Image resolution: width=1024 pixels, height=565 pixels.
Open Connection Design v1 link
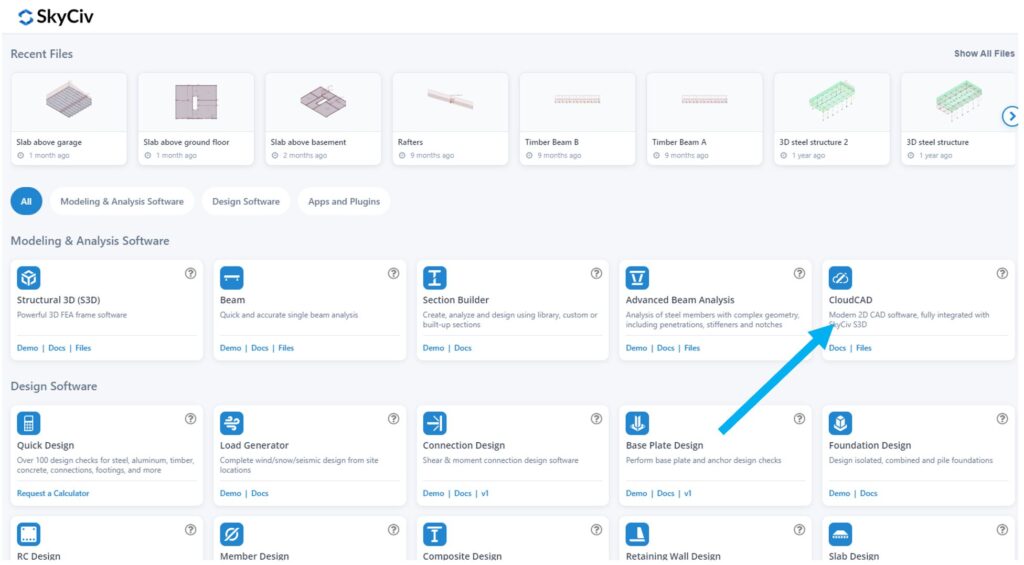[x=485, y=494]
